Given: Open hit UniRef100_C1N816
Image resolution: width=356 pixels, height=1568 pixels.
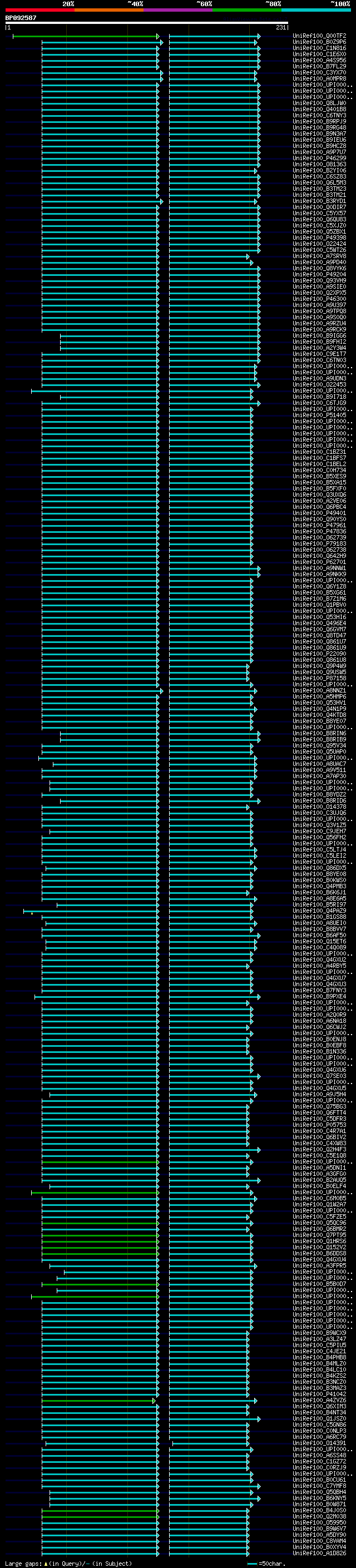Looking at the screenshot, I should click(x=319, y=48).
